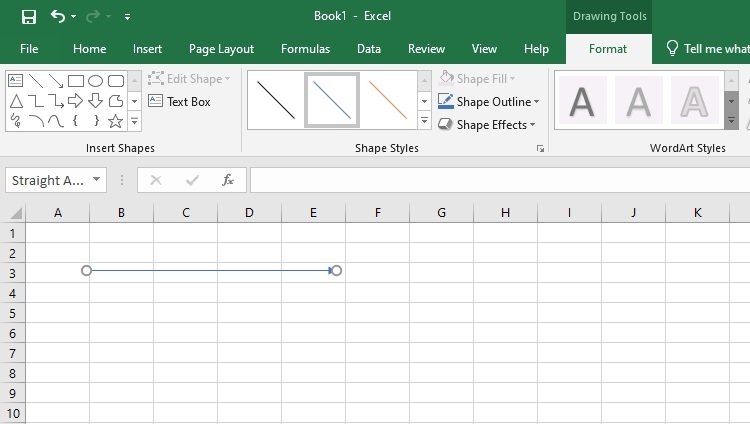Viewport: 750px width, 424px height.
Task: Open the File tab
Action: coord(29,49)
